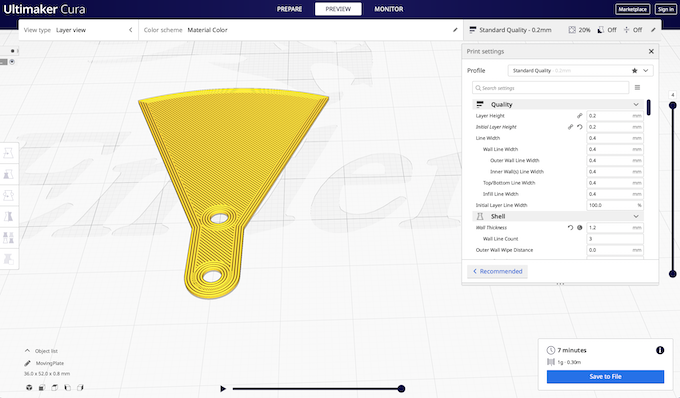This screenshot has height=398, width=680.
Task: Click the Layer Height value field
Action: 615,116
